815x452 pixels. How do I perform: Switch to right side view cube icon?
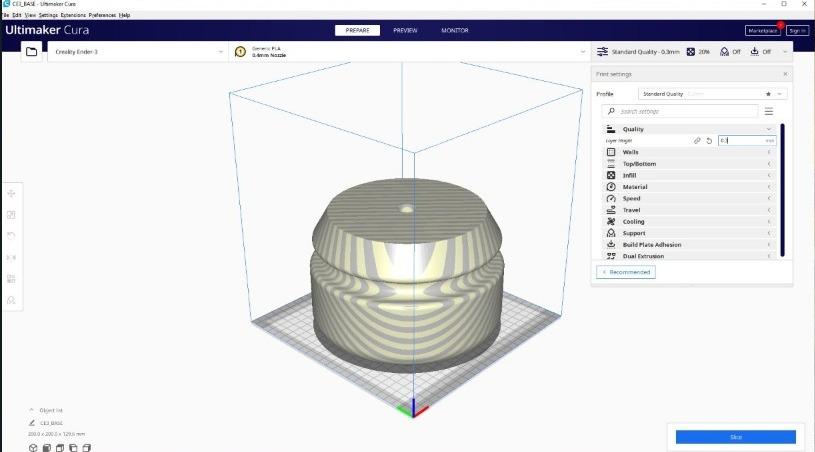(x=87, y=448)
